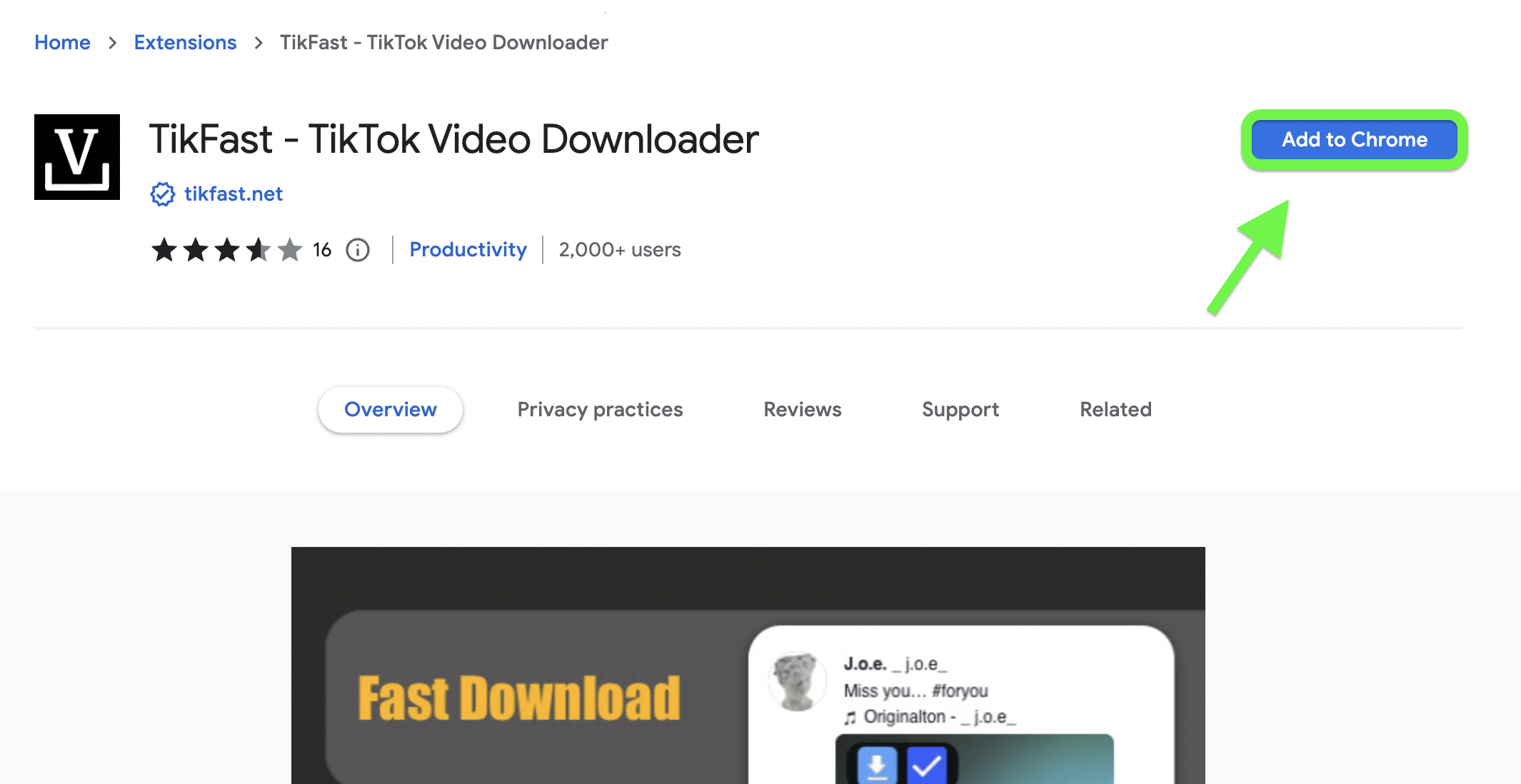The width and height of the screenshot is (1521, 784).
Task: Open the rating info icon
Action: pos(358,250)
